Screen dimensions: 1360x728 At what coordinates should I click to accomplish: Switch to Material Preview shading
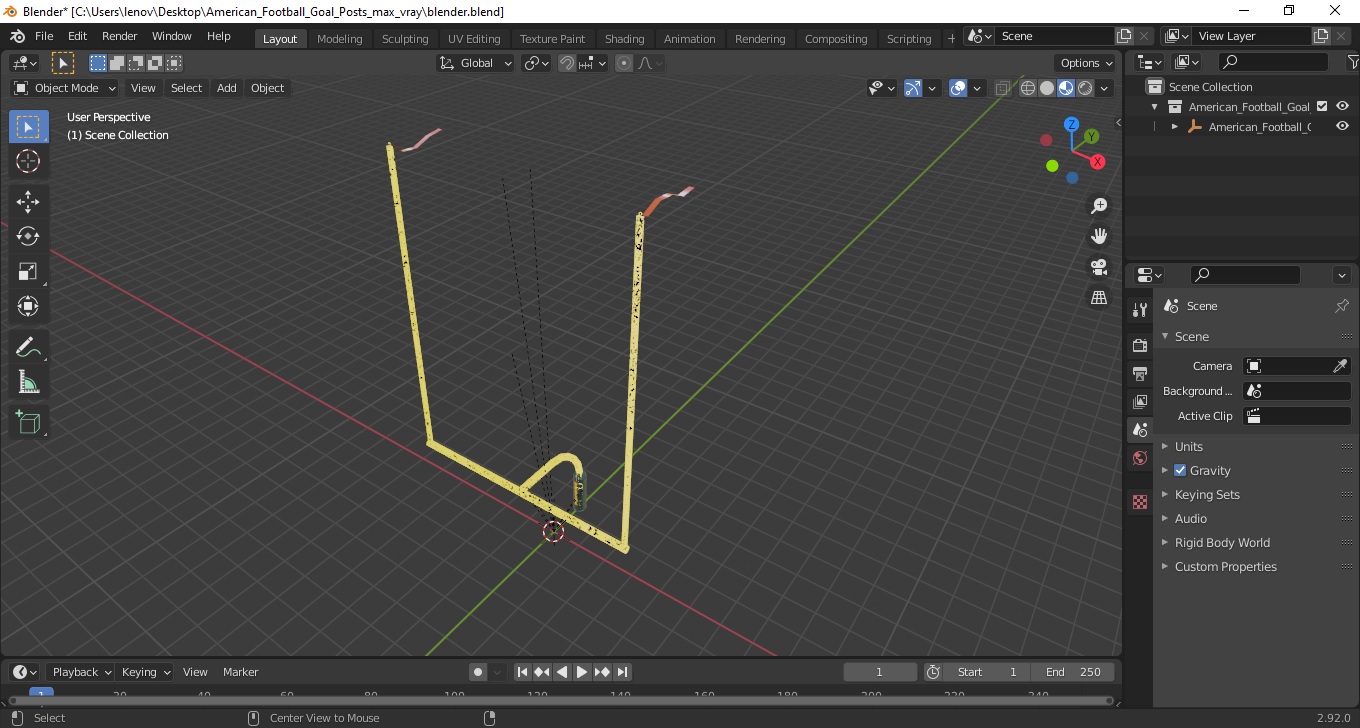click(x=1066, y=88)
